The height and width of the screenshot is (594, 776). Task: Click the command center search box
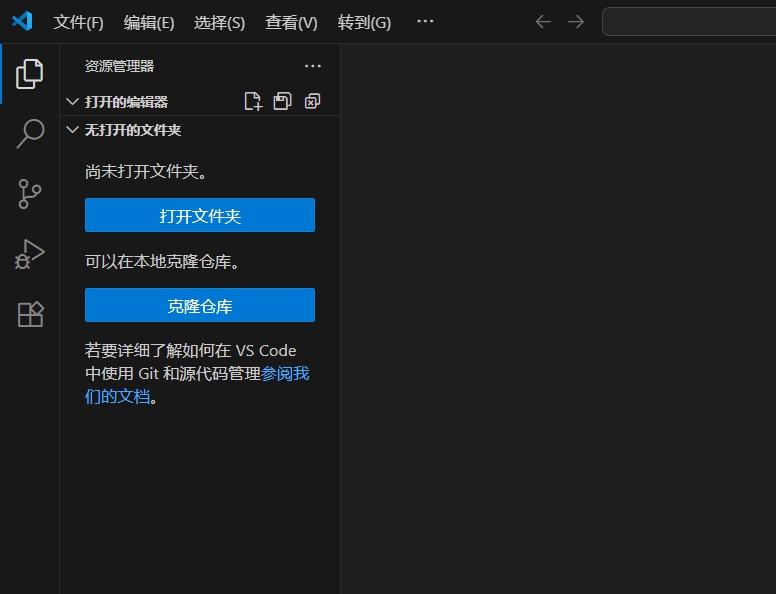(689, 22)
